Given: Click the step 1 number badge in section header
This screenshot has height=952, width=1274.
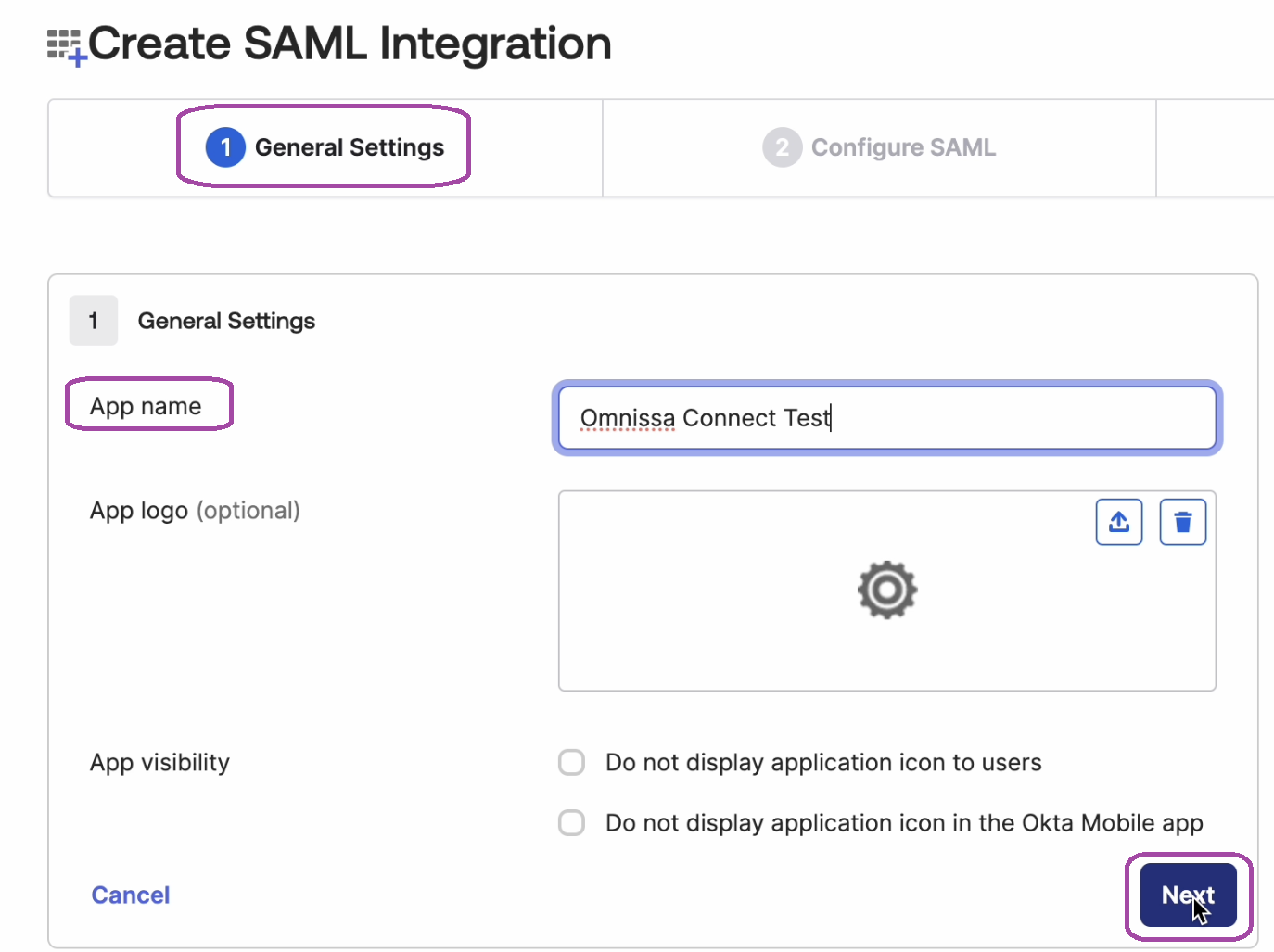Looking at the screenshot, I should pyautogui.click(x=94, y=321).
